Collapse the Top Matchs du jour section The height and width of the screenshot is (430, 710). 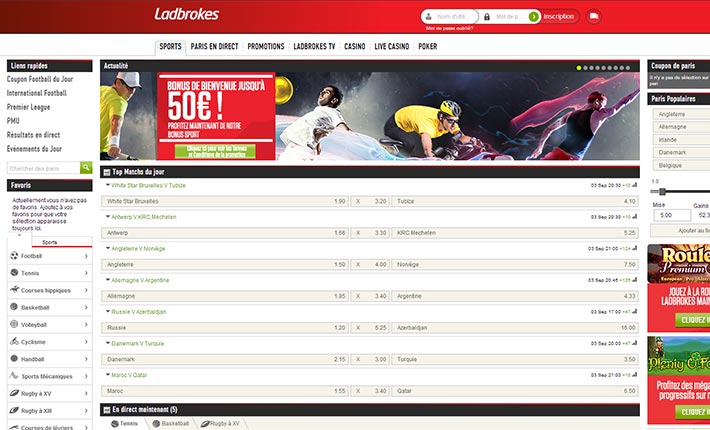(x=107, y=172)
